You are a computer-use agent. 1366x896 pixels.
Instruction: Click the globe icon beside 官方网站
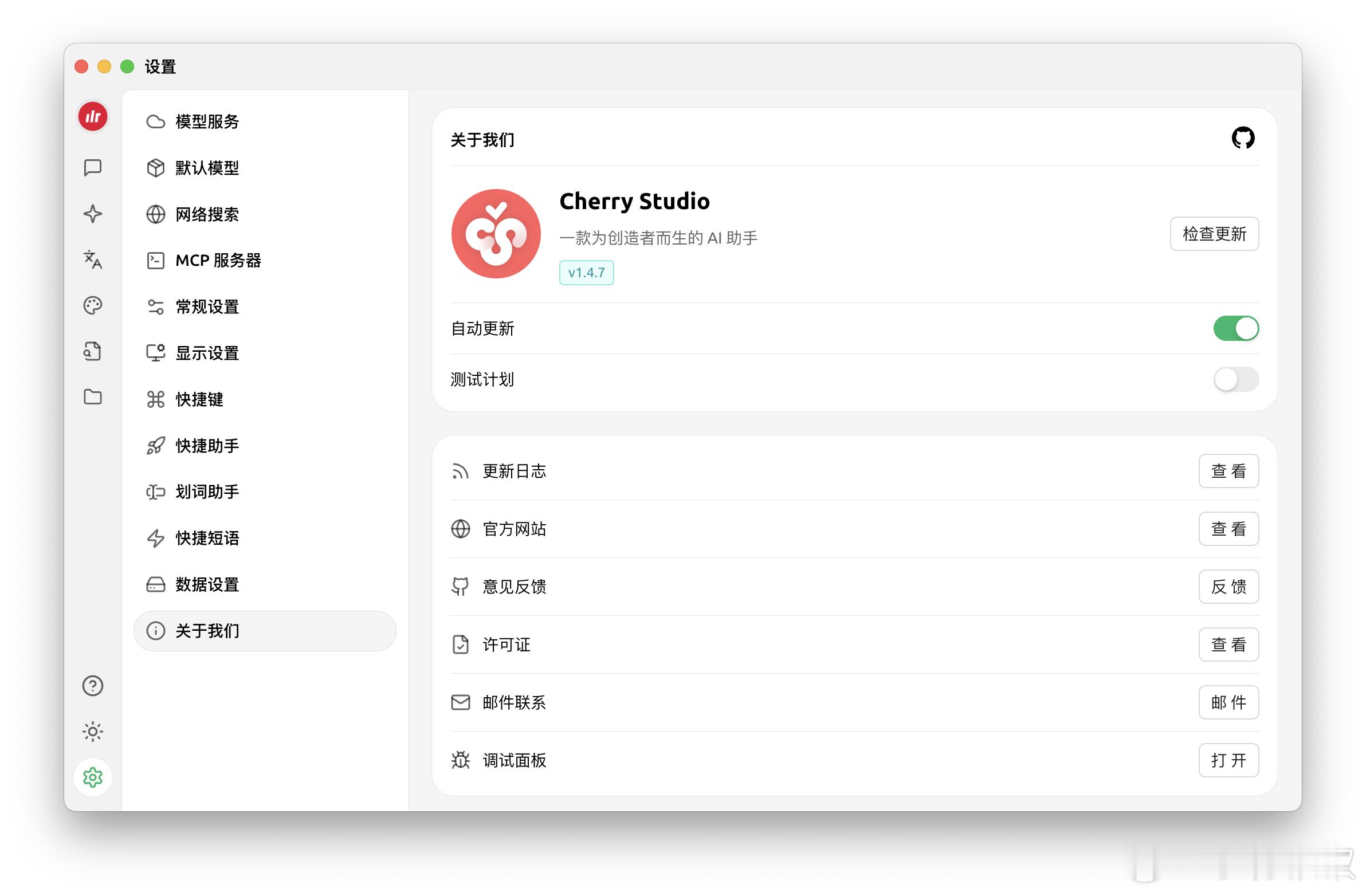pos(460,529)
